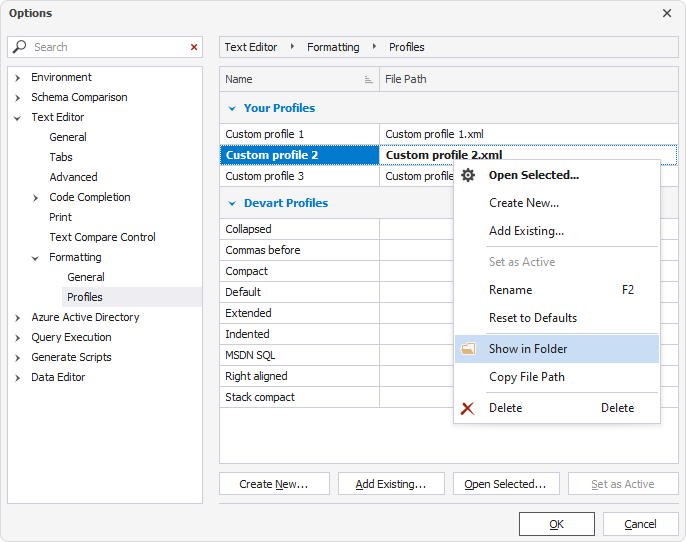Click the gear icon beside Open Selected
Image resolution: width=686 pixels, height=542 pixels.
(x=468, y=175)
